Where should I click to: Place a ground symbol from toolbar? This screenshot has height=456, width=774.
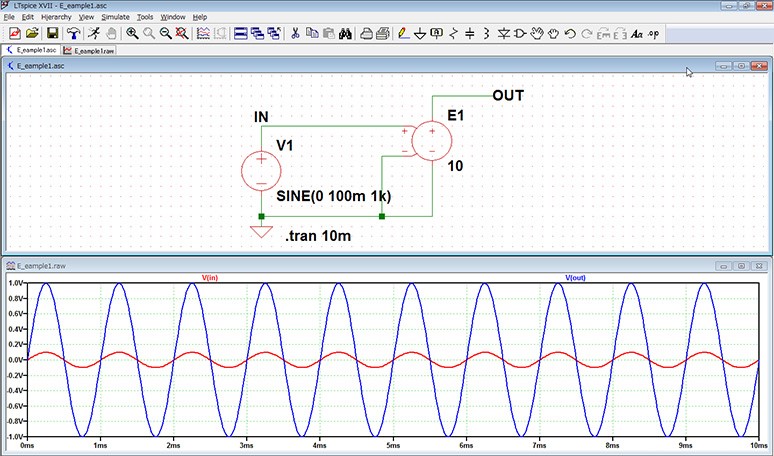point(420,34)
